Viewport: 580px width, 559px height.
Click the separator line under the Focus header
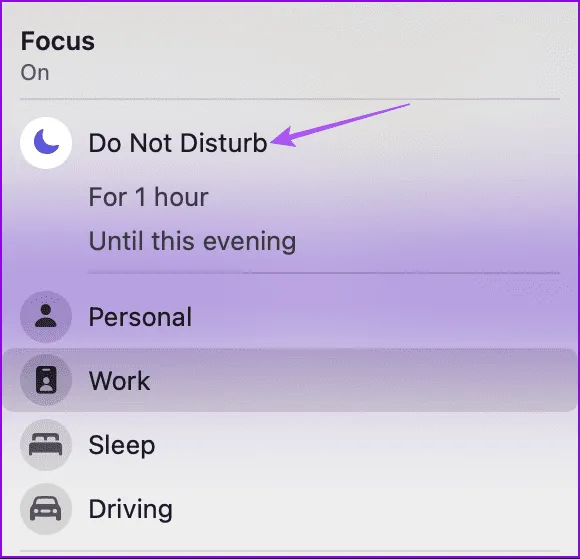coord(290,99)
